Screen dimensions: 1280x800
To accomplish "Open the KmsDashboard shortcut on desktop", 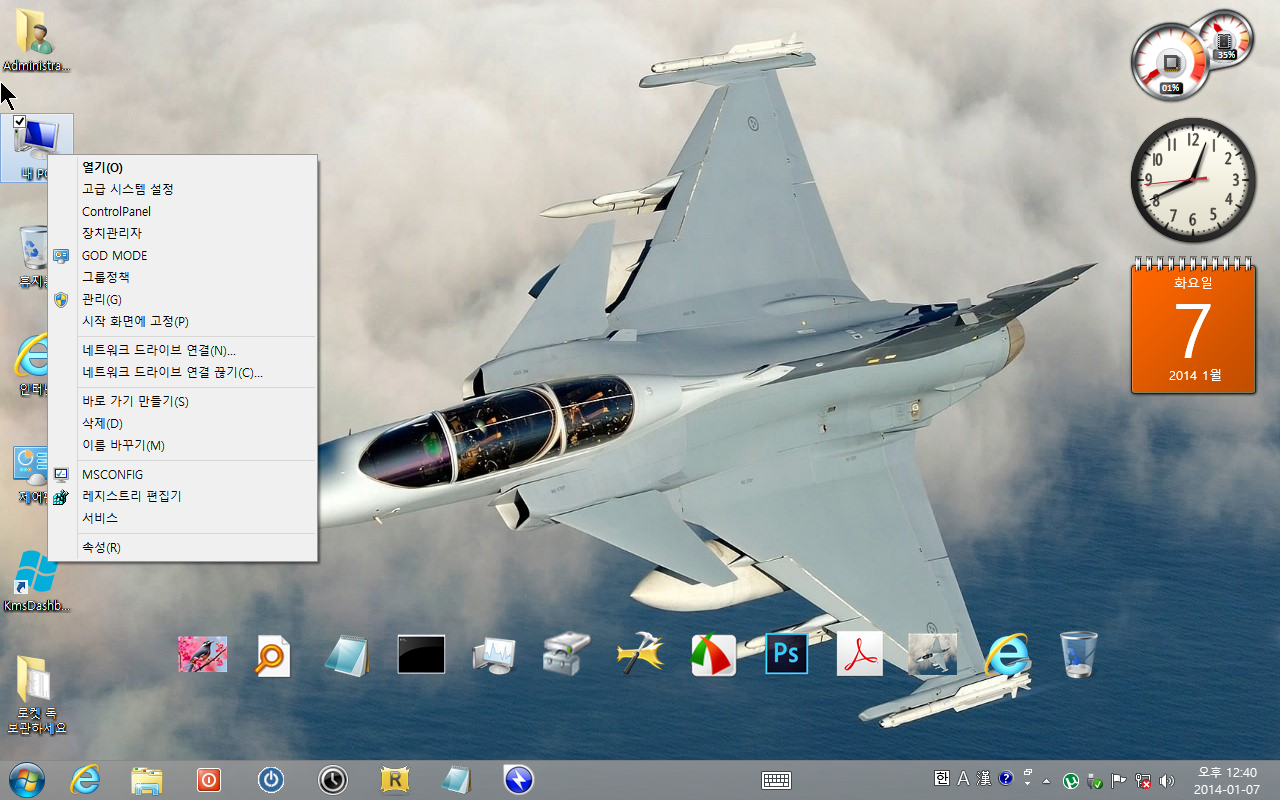I will click(x=37, y=580).
